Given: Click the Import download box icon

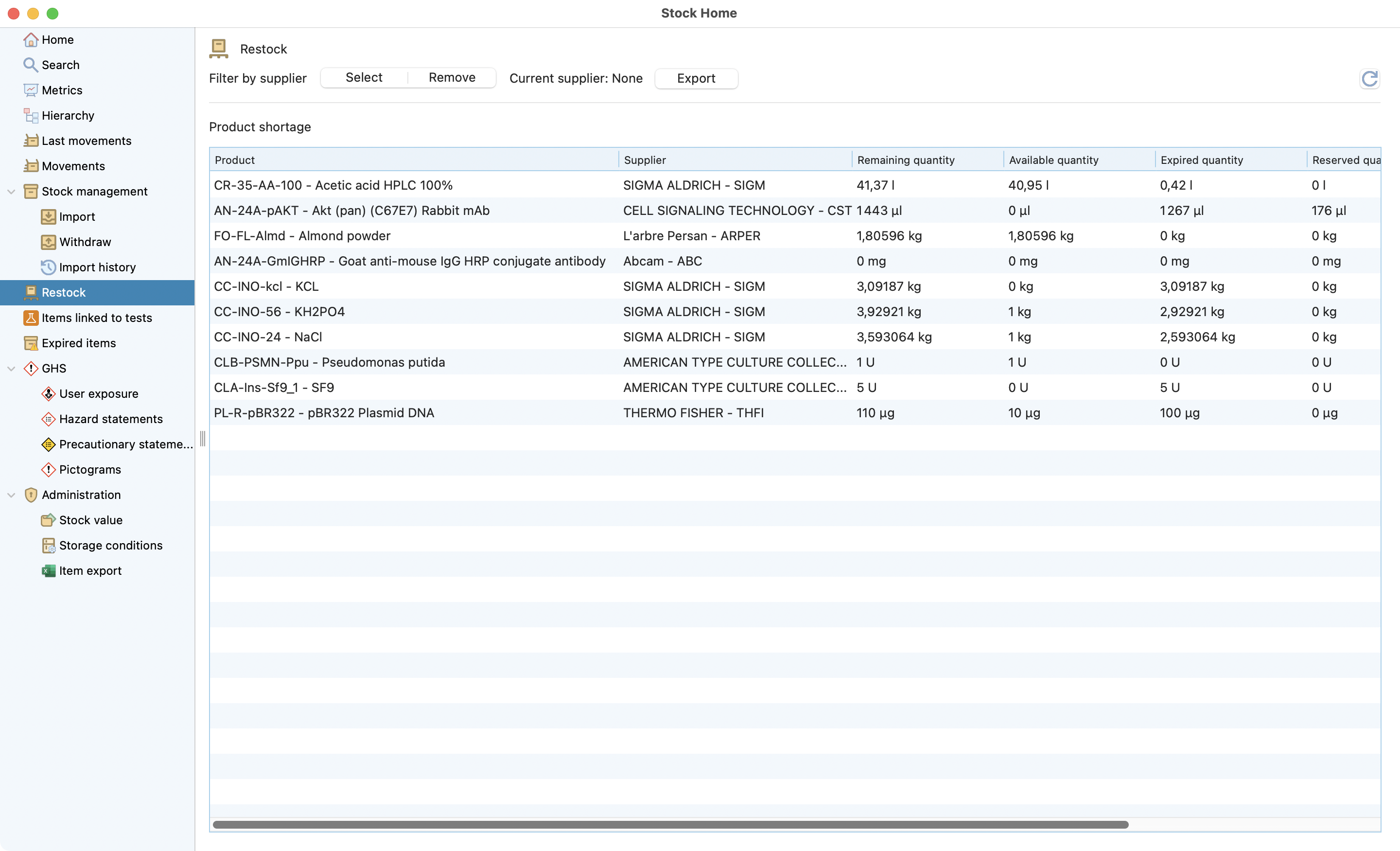Looking at the screenshot, I should tap(48, 216).
